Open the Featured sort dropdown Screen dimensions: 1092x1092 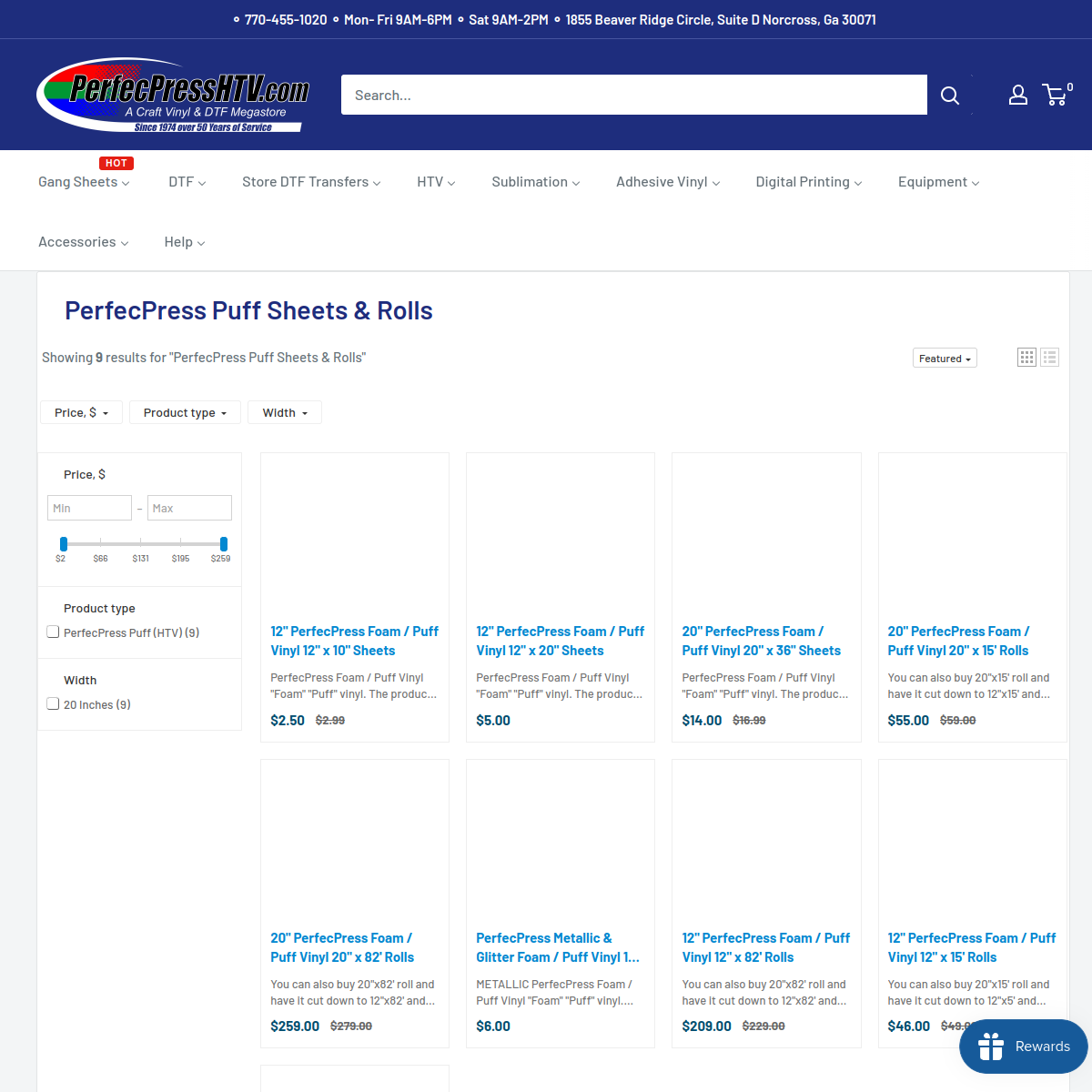[945, 359]
